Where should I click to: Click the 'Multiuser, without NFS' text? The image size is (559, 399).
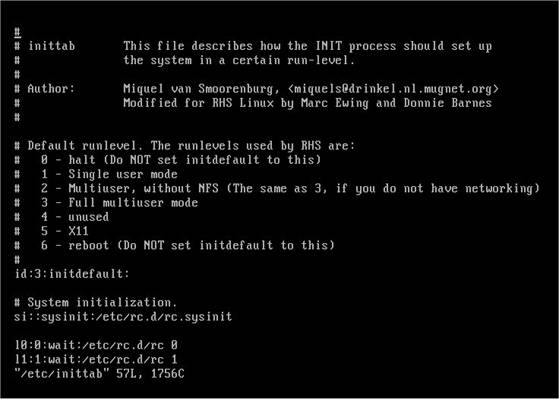143,188
